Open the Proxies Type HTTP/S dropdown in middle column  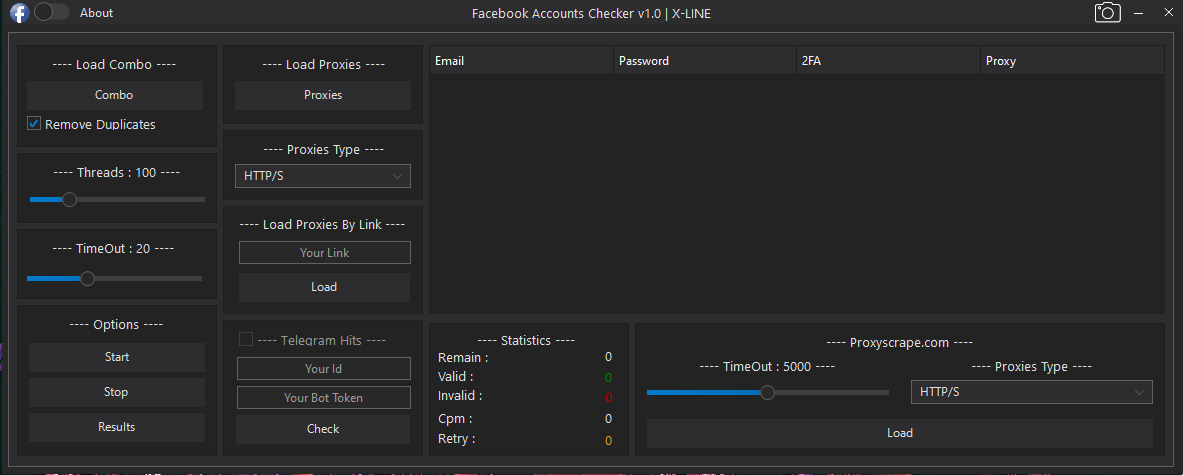pyautogui.click(x=323, y=176)
